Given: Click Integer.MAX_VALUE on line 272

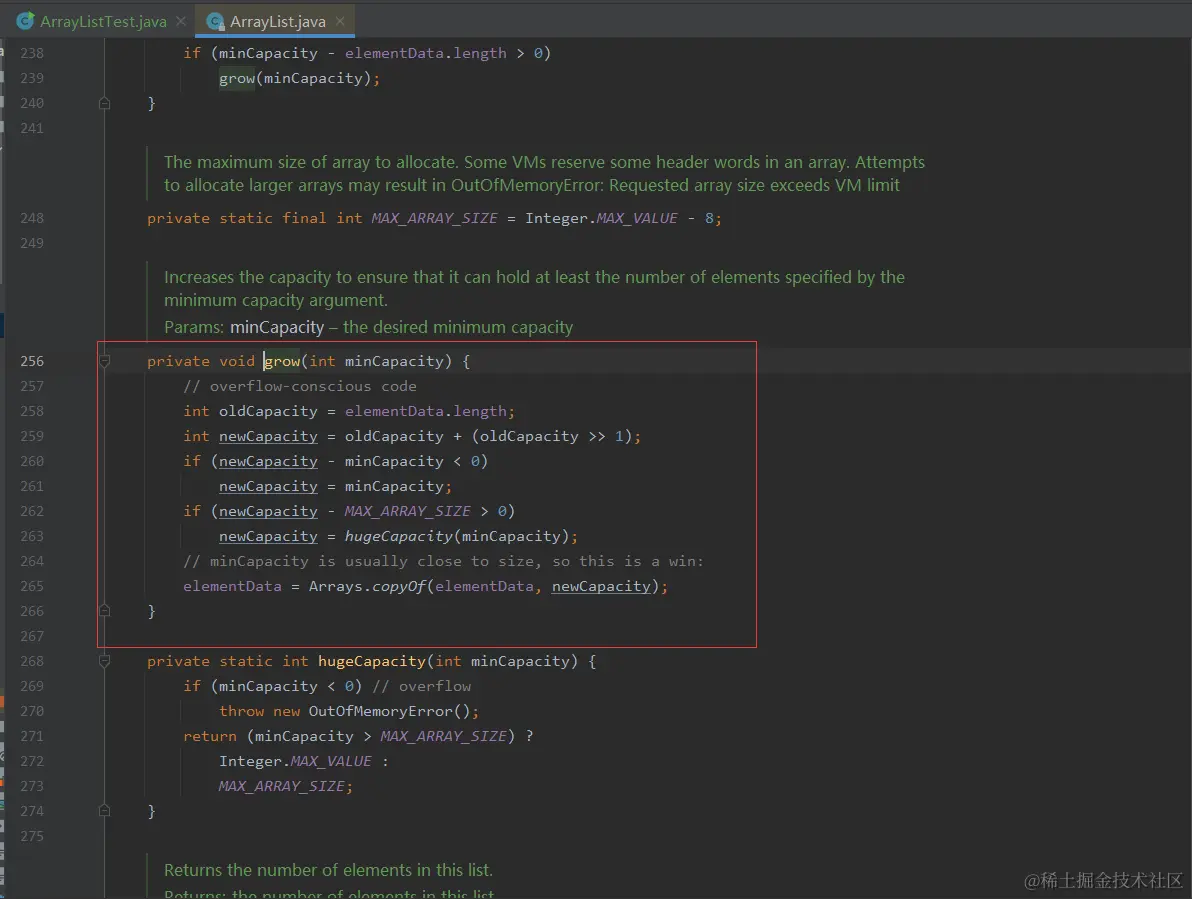Looking at the screenshot, I should [x=295, y=761].
